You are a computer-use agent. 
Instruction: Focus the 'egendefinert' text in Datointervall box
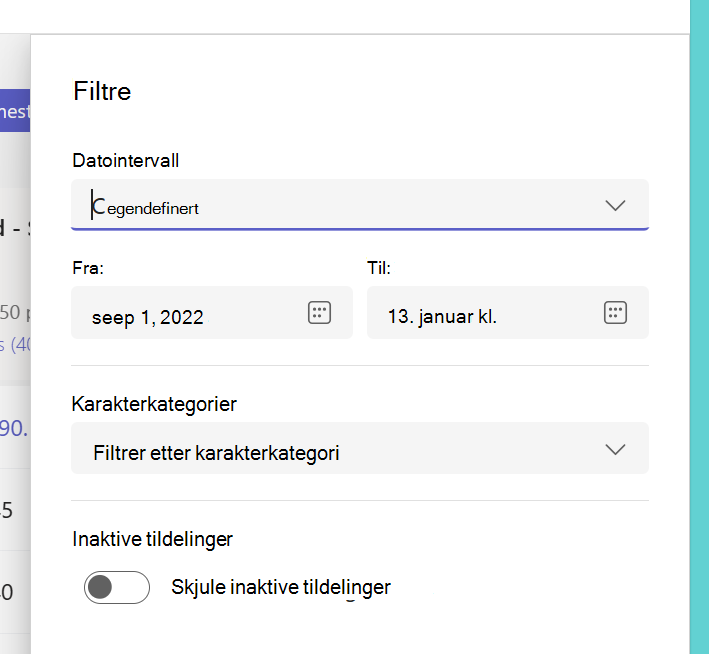[153, 209]
